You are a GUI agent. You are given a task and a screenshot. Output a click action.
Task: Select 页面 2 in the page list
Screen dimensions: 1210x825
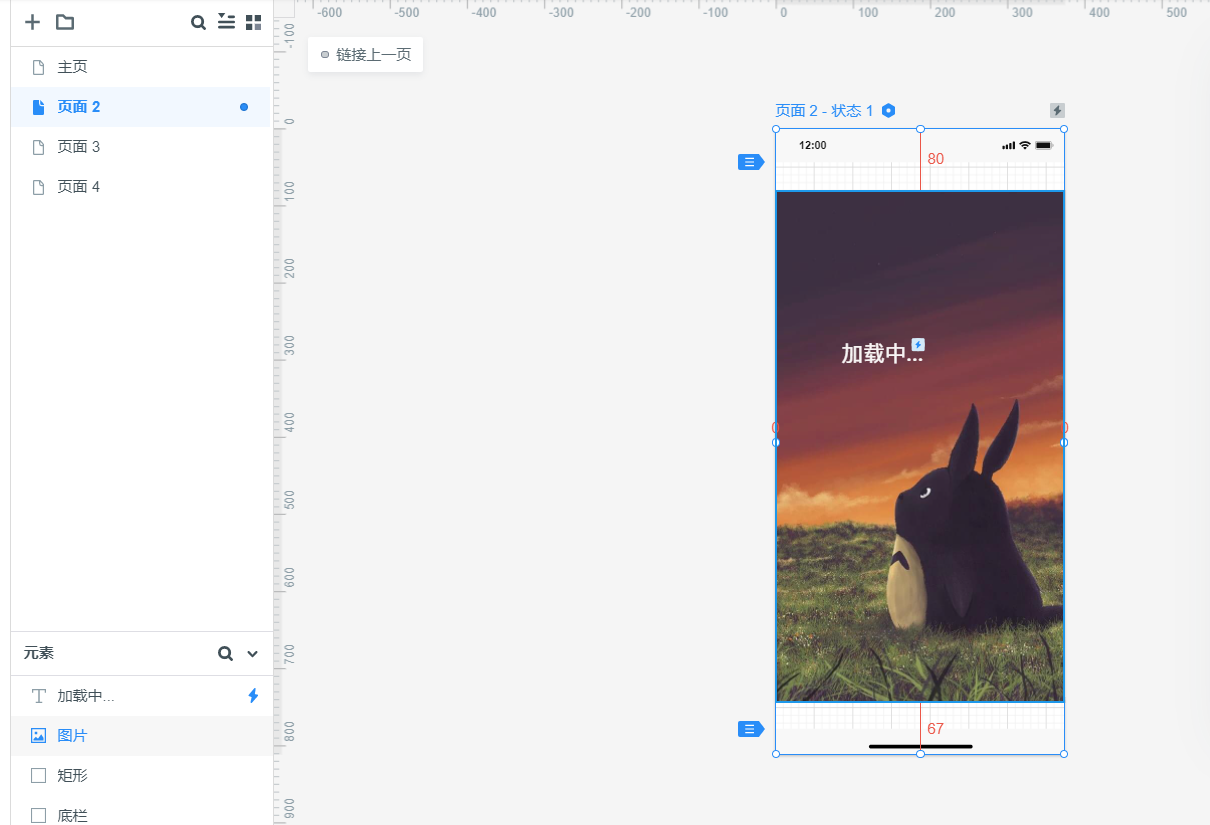[141, 107]
